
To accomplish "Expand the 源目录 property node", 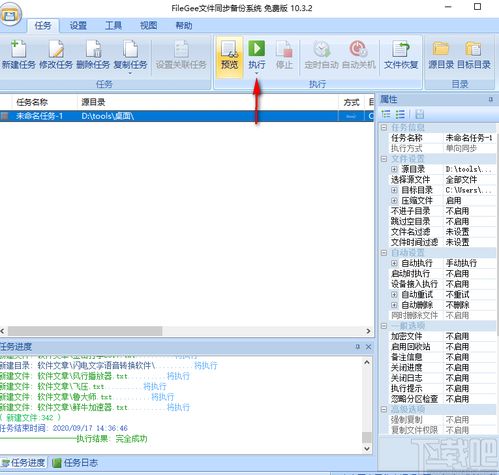I will tap(394, 169).
